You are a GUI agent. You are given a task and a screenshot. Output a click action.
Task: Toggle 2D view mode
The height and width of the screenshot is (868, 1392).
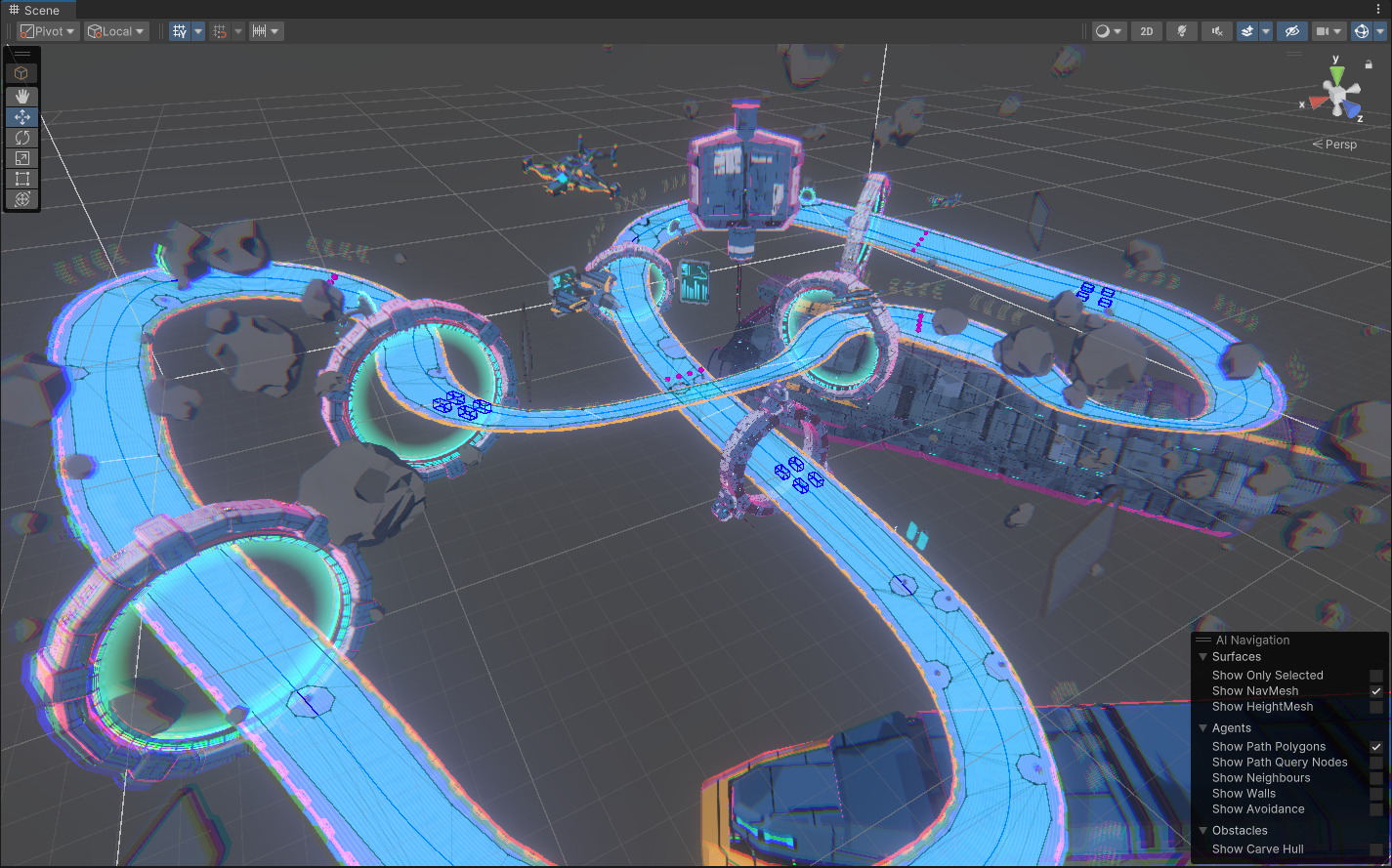pyautogui.click(x=1146, y=30)
